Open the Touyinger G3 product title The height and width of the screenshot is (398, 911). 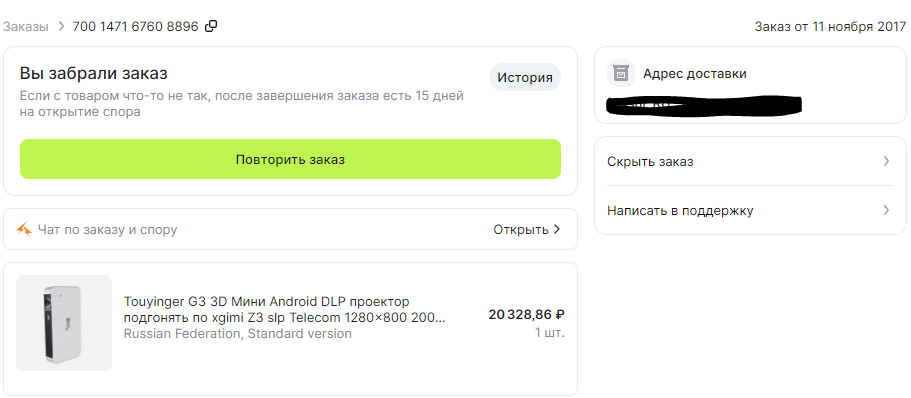click(x=285, y=310)
